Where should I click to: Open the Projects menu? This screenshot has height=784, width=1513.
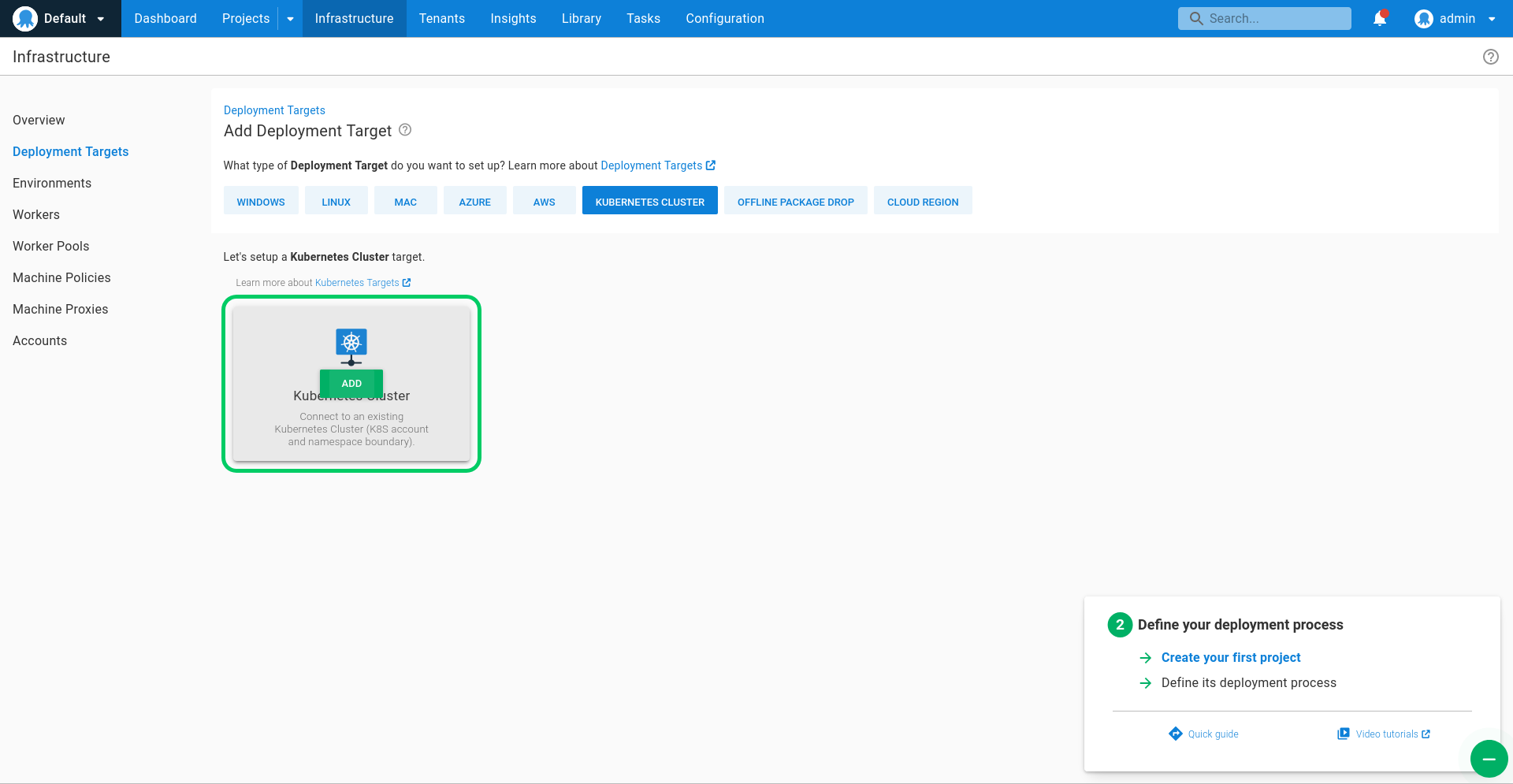pos(246,18)
